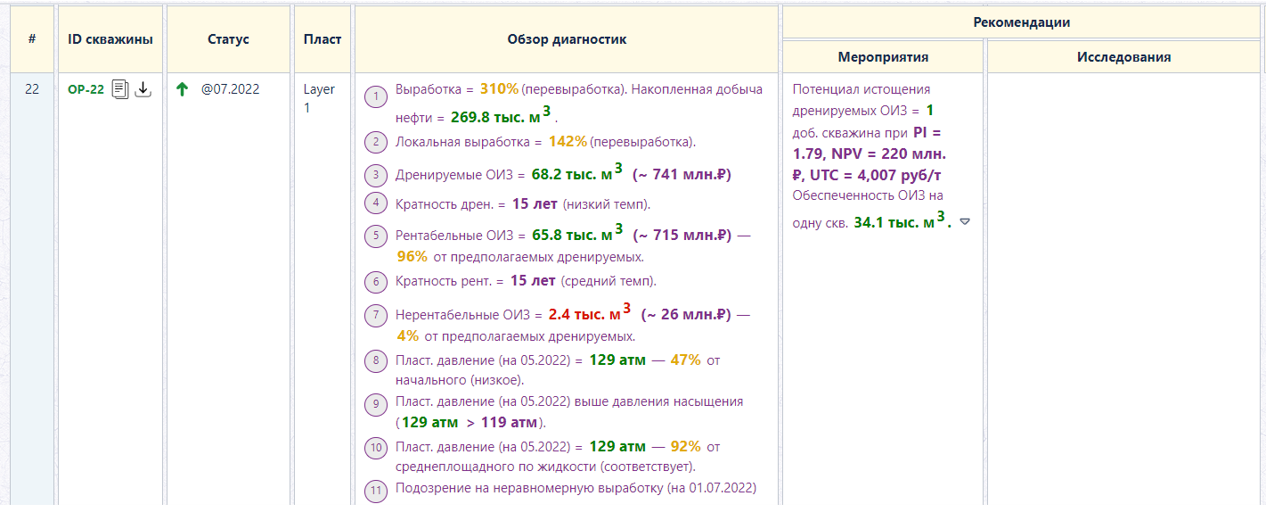Image resolution: width=1266 pixels, height=505 pixels.
Task: Click the Пласт column header
Action: [x=322, y=39]
